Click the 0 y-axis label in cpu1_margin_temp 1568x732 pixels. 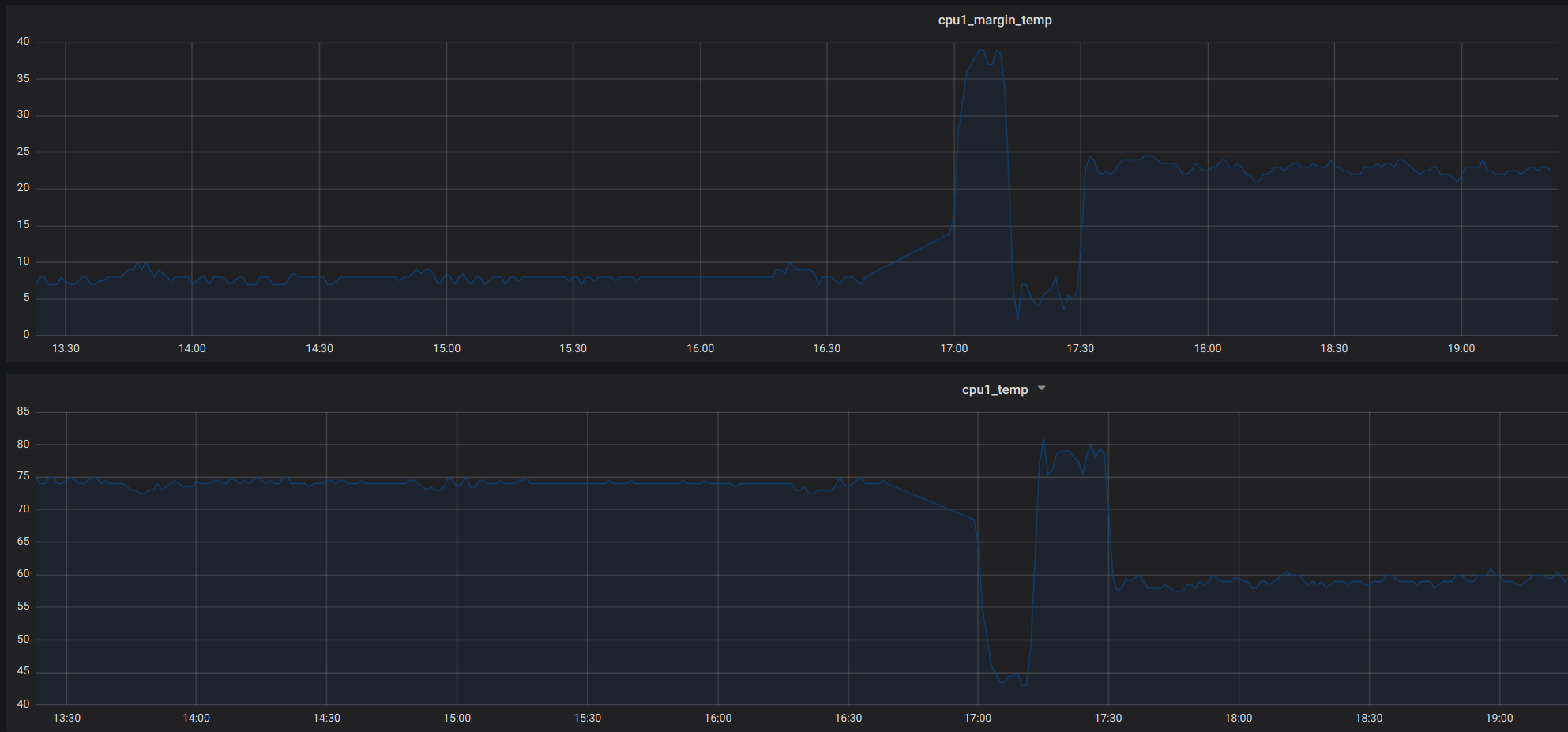[26, 334]
